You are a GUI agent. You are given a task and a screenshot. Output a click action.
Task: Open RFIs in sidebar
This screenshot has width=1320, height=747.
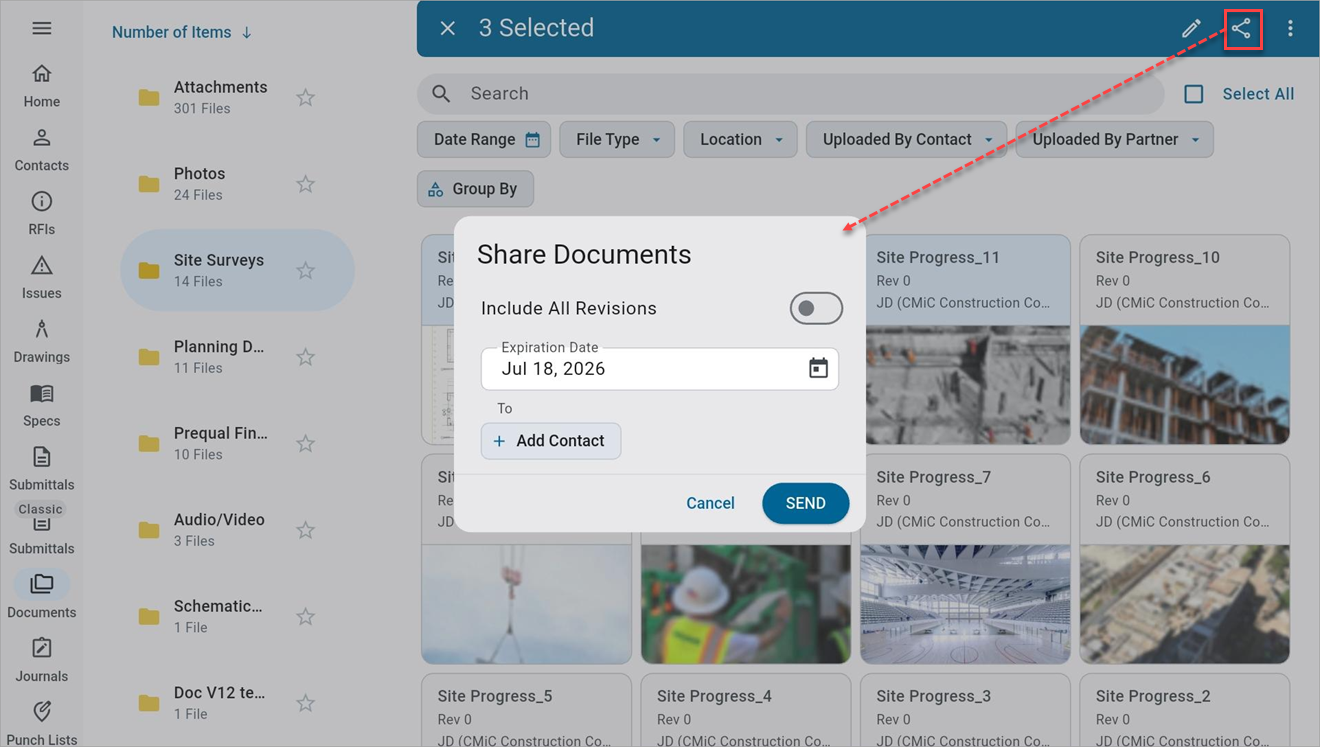[x=41, y=214]
